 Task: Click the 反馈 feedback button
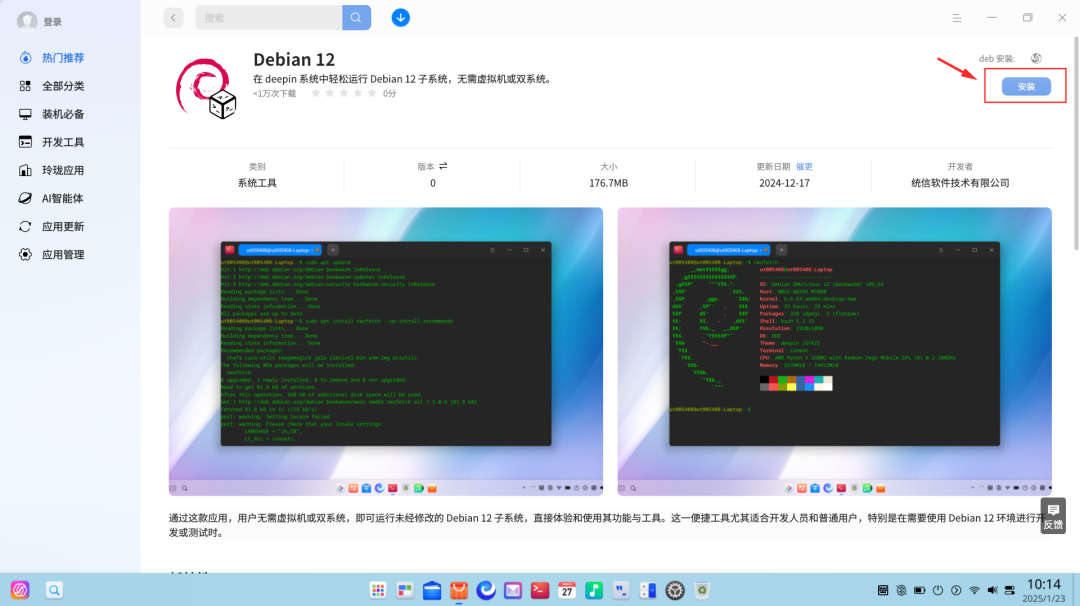(1053, 516)
